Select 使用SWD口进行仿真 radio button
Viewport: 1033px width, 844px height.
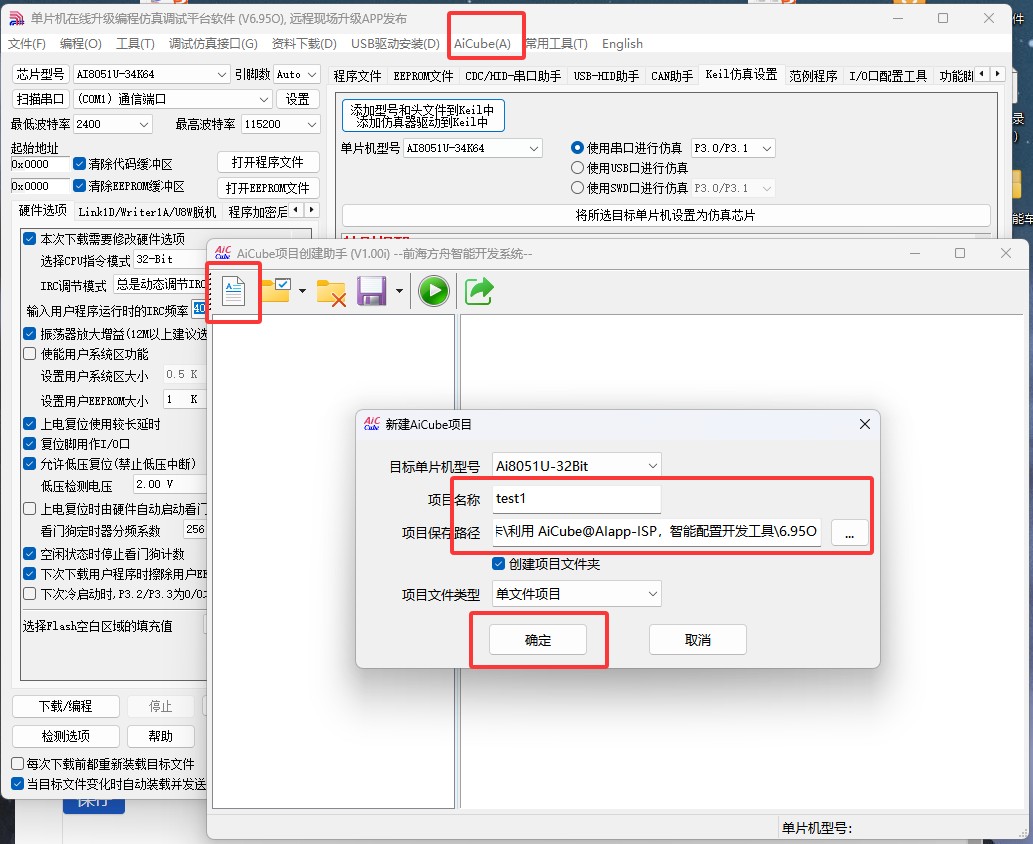point(577,188)
